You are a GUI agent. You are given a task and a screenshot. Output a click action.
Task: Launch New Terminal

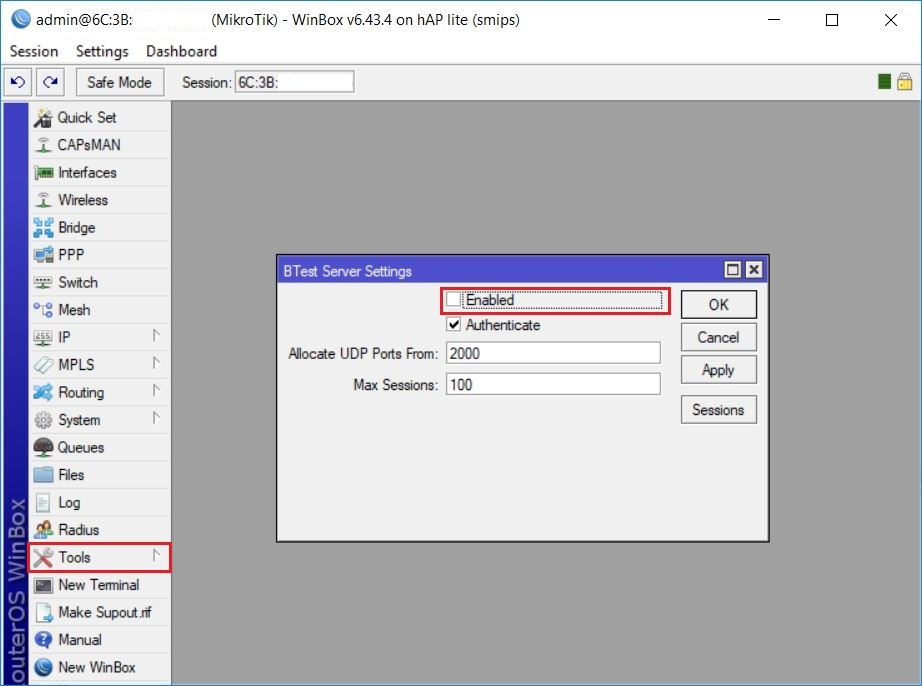click(x=99, y=585)
